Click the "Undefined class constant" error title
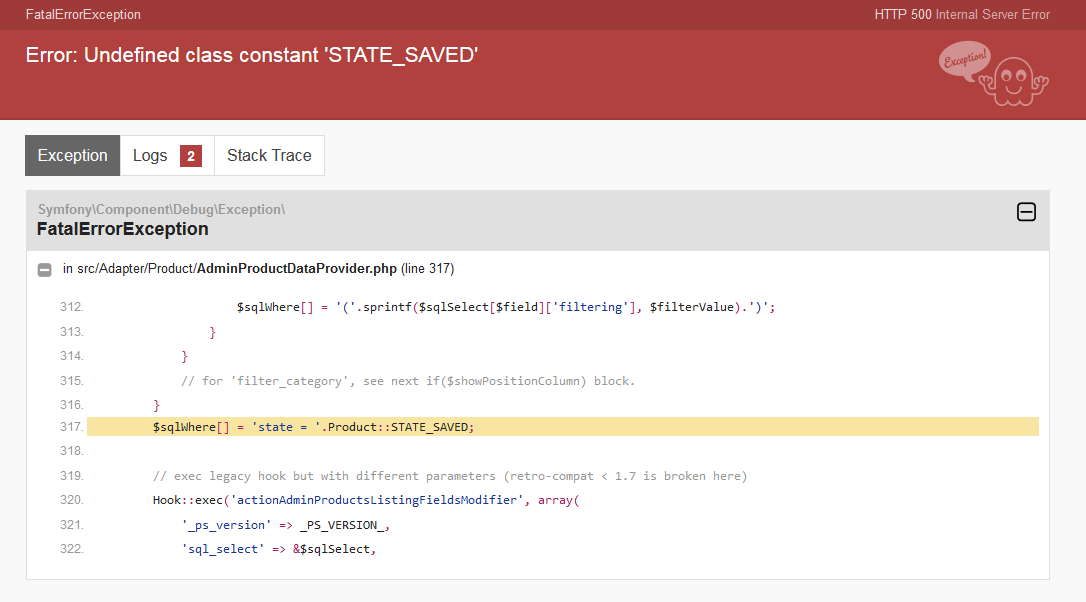Viewport: 1086px width, 602px height. tap(252, 55)
